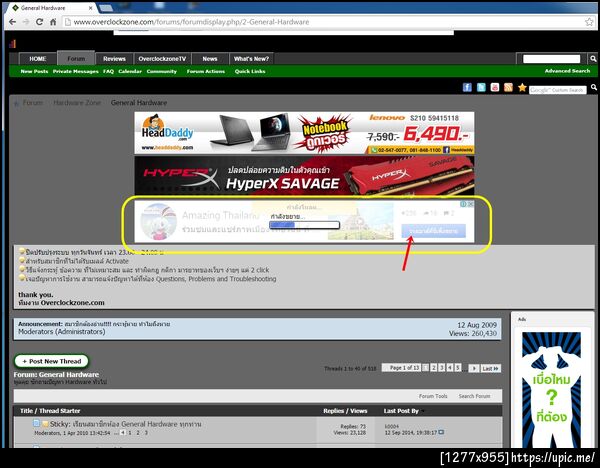Open Advanced Search link
Screen dimensions: 600x468
pos(567,71)
